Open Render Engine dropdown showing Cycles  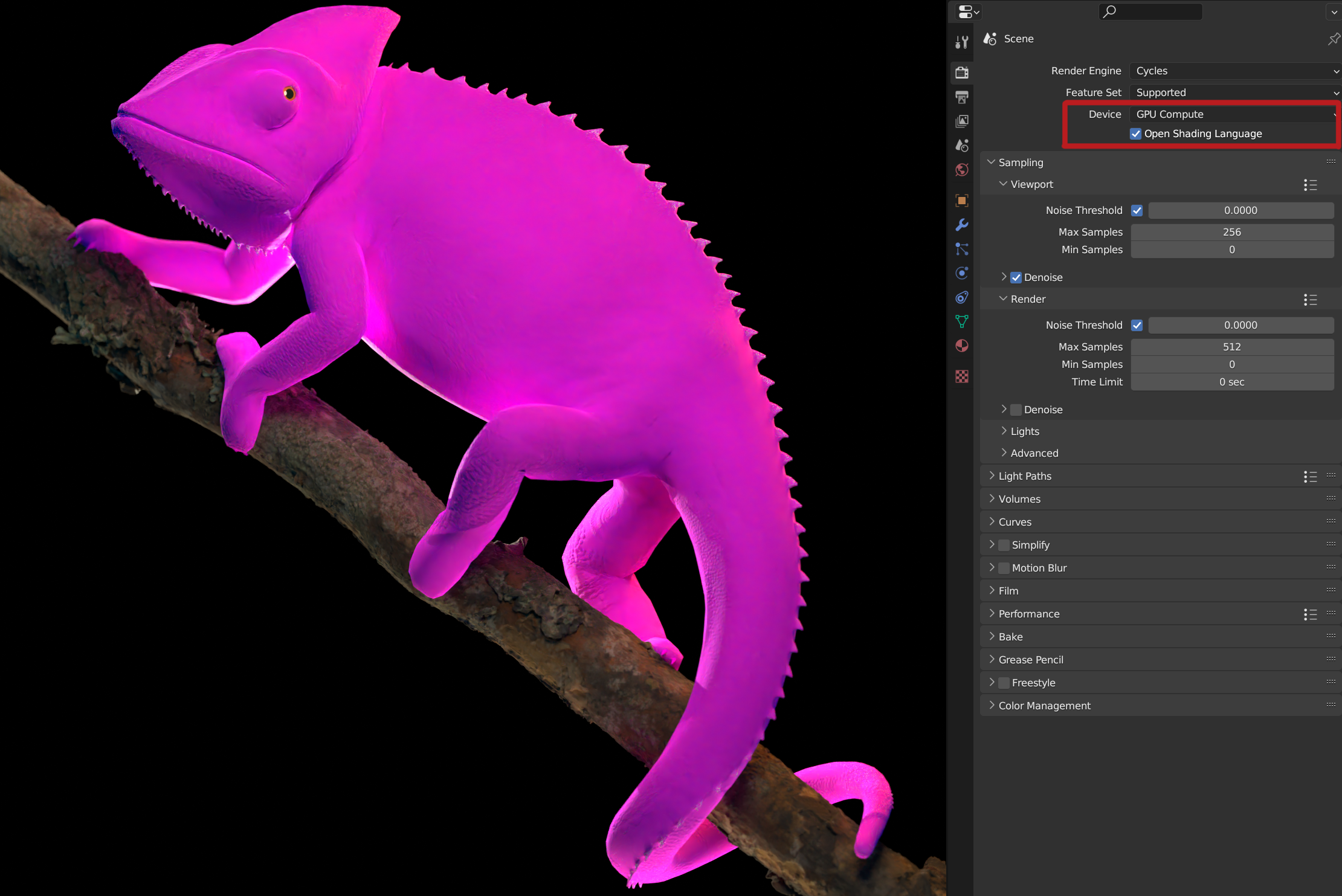(x=1233, y=71)
